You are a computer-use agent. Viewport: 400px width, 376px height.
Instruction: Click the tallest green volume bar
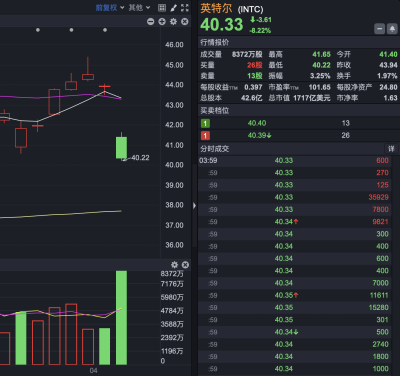[x=121, y=318]
